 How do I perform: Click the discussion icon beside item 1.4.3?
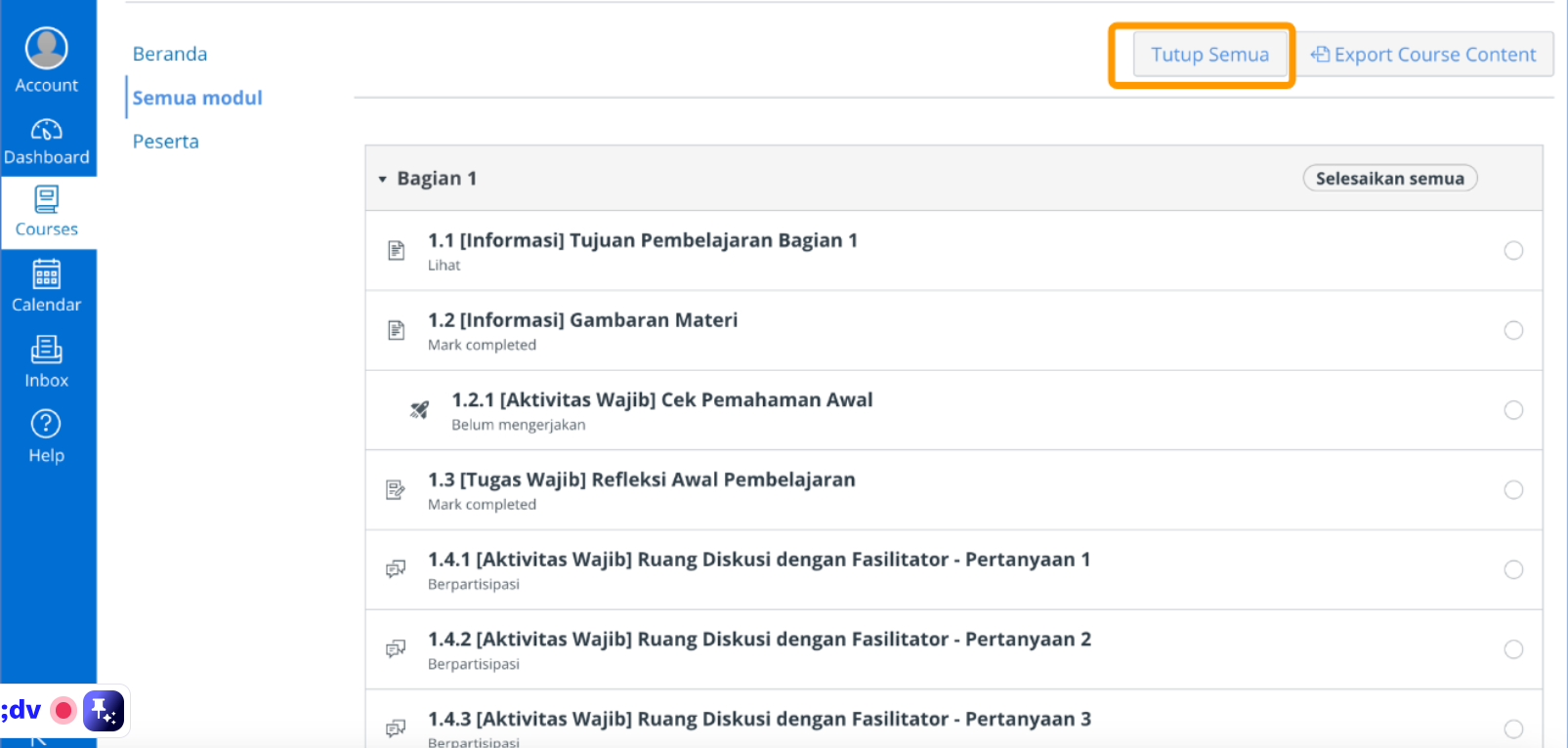[396, 728]
